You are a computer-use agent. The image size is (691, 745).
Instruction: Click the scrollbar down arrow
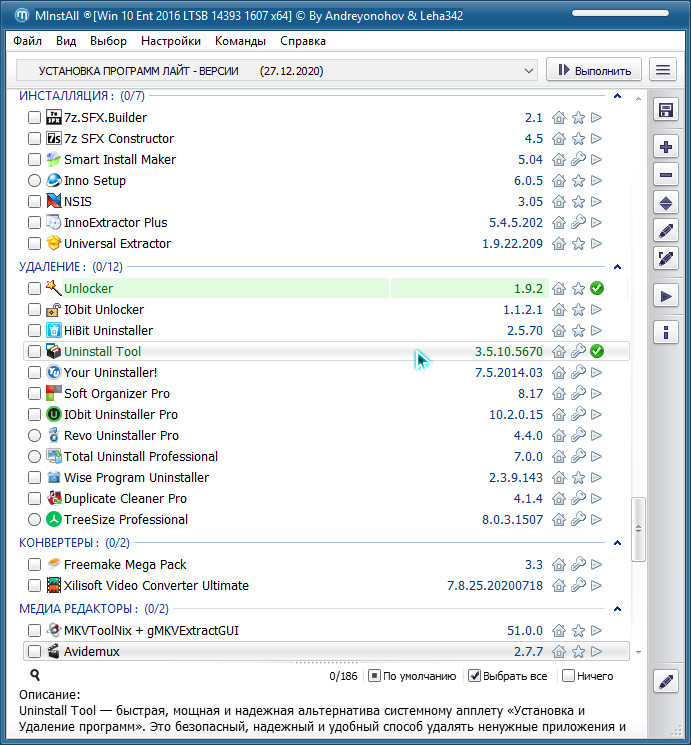(638, 652)
